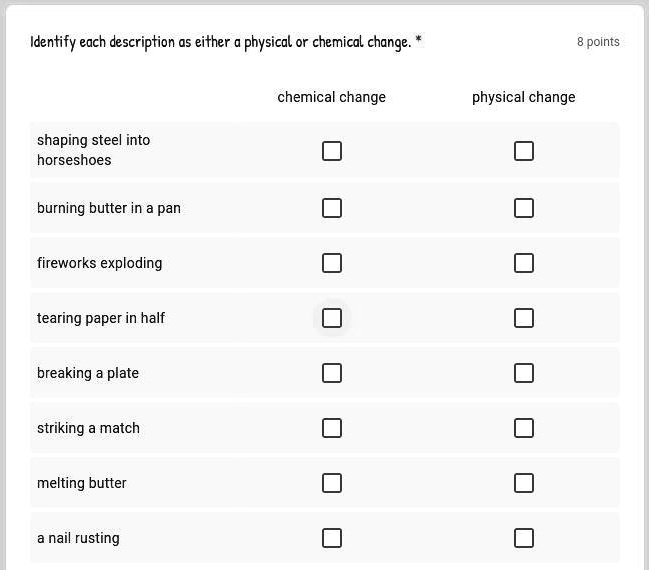Check chemical change for burning butter
Viewport: 649px width, 570px height.
tap(332, 208)
